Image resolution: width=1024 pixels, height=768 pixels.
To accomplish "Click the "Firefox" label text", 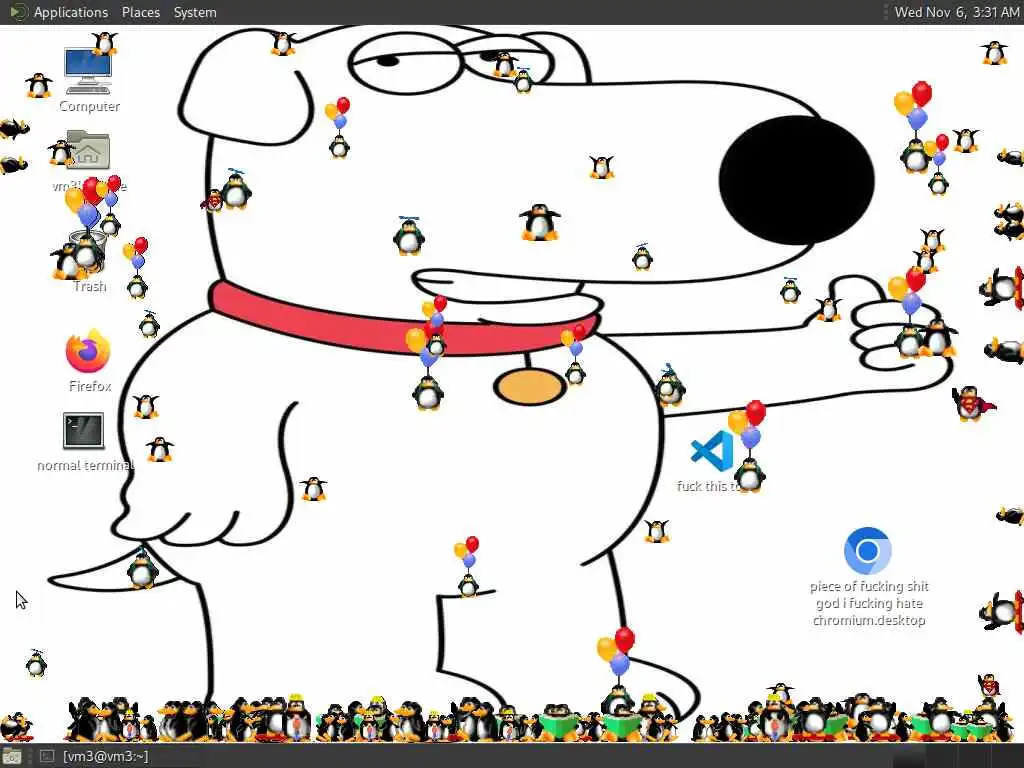I will [x=90, y=386].
